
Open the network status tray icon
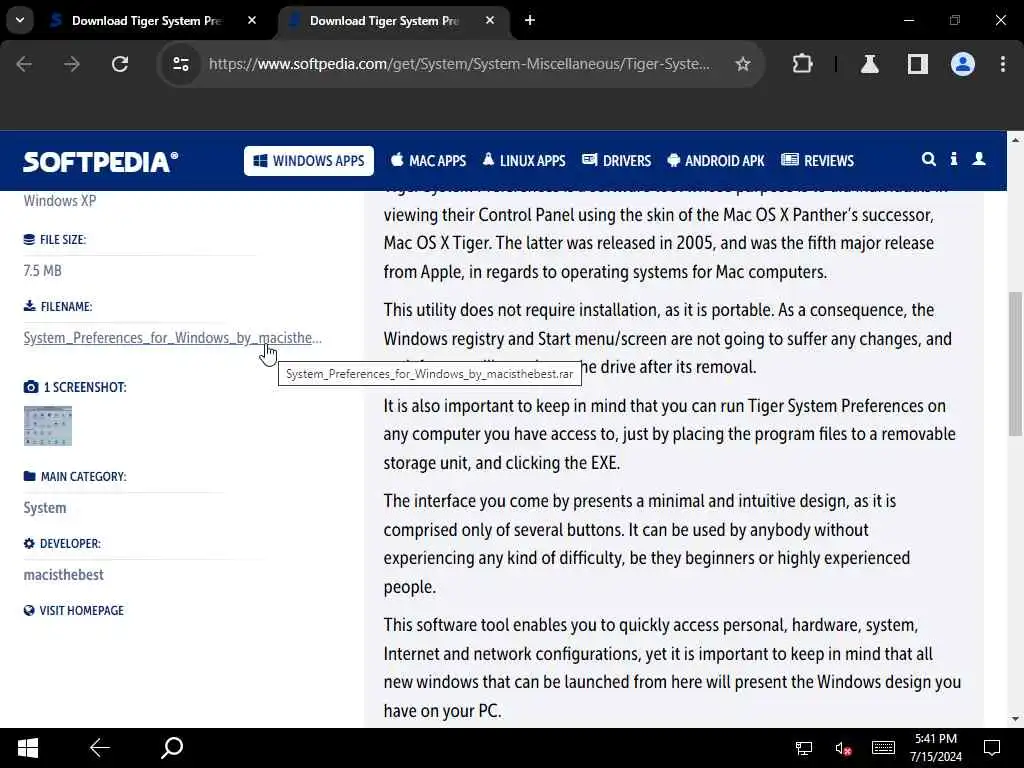(803, 748)
